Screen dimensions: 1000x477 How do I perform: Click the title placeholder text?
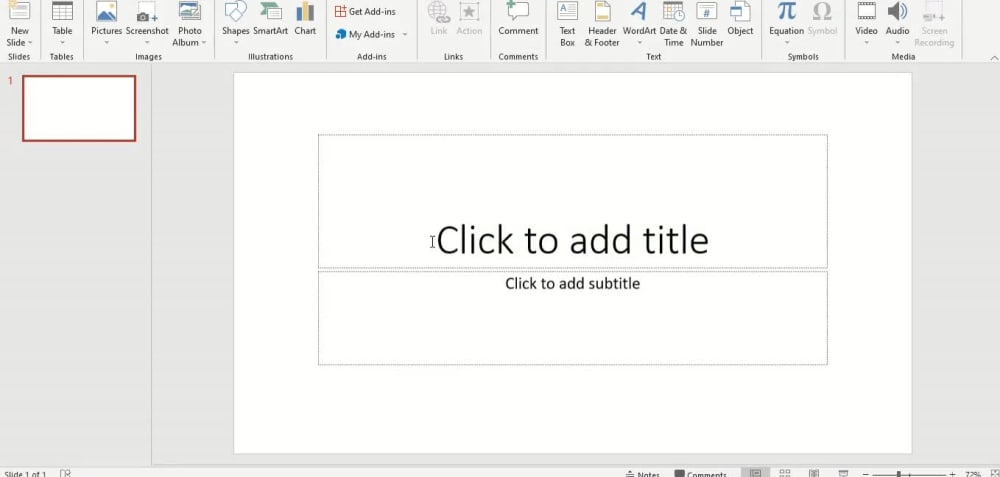[573, 240]
